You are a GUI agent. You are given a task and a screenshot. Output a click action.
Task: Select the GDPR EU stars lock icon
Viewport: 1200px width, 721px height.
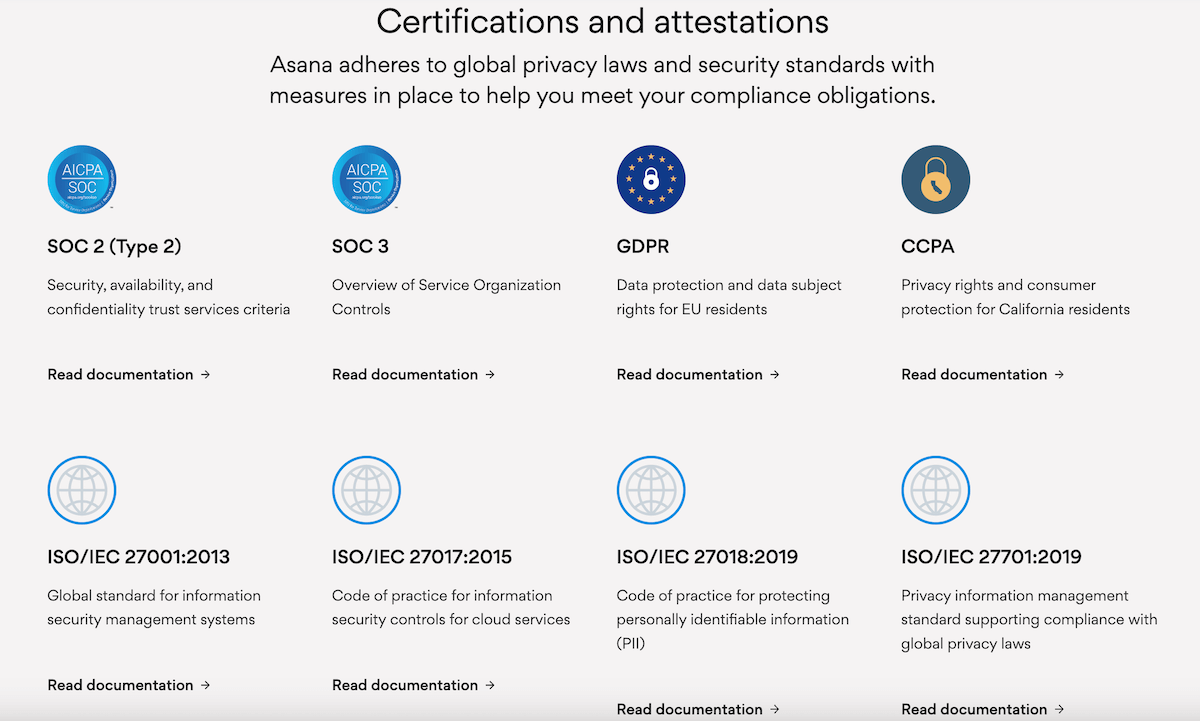coord(651,179)
